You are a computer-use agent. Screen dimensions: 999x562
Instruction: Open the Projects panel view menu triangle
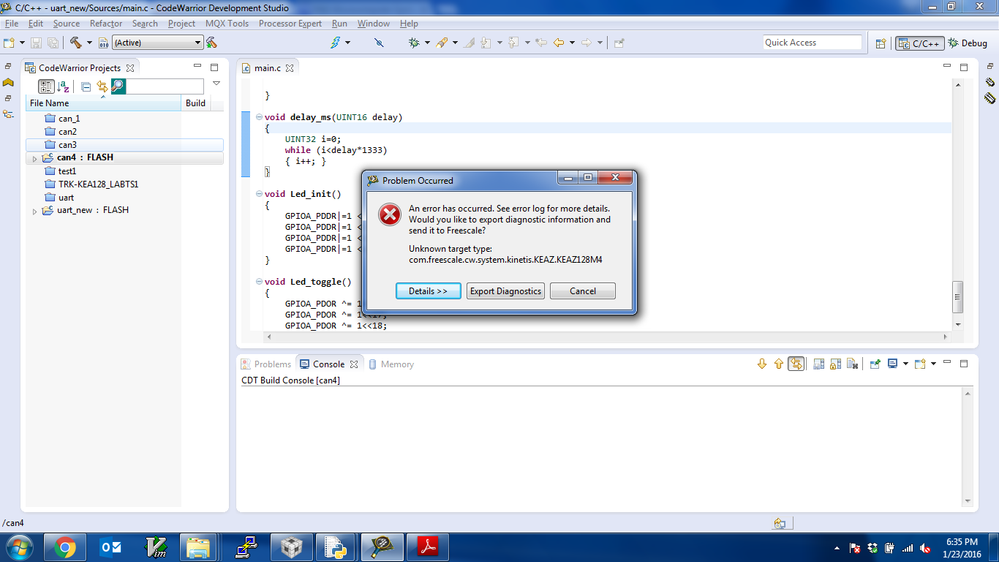[217, 83]
